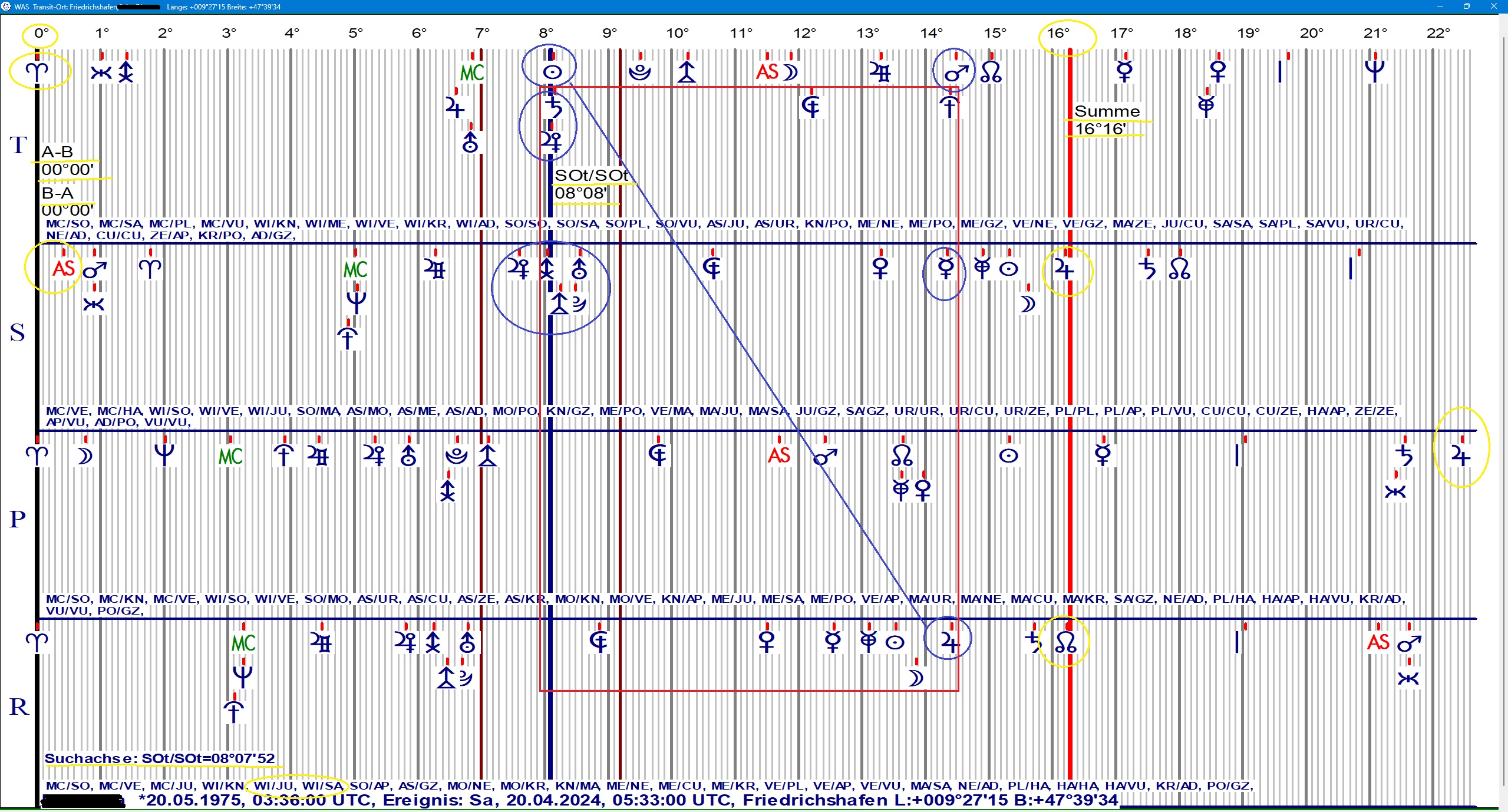The height and width of the screenshot is (812, 1508).
Task: Click the 12° scale label
Action: point(804,34)
